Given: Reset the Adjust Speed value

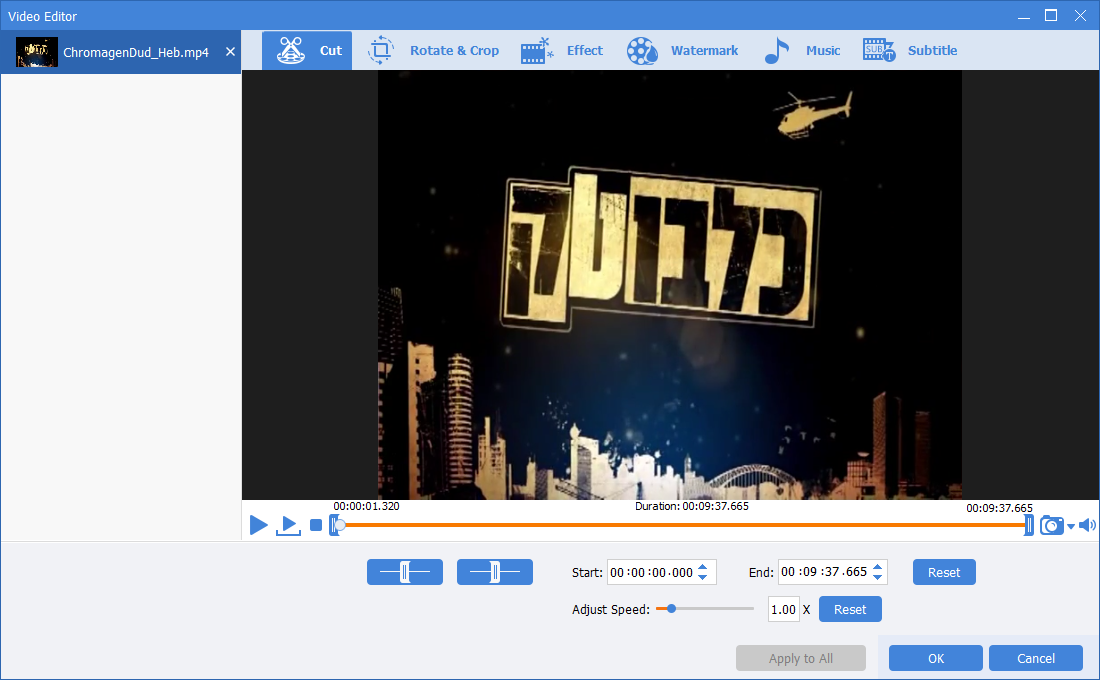Looking at the screenshot, I should point(850,609).
